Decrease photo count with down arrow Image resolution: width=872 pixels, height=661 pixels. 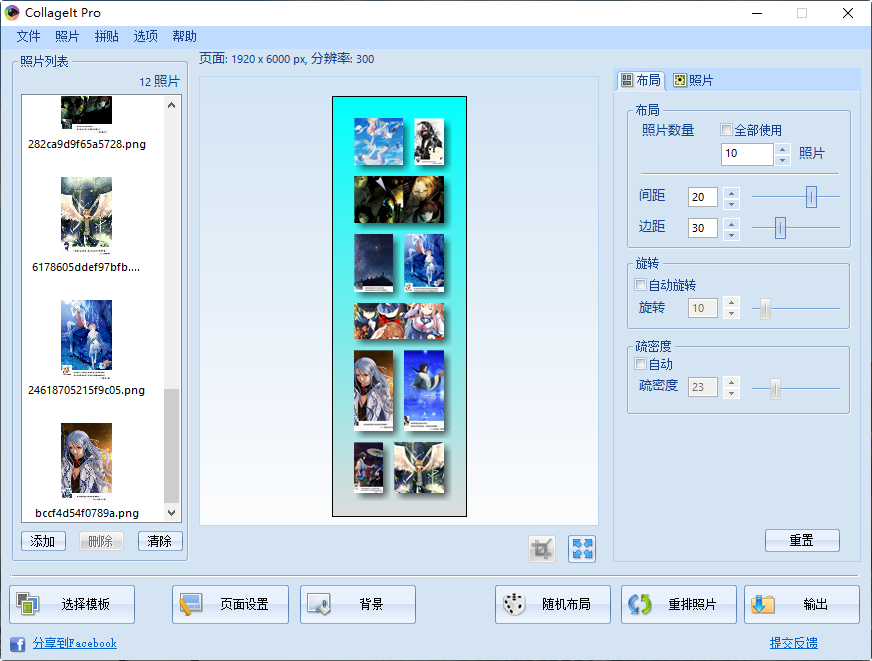pos(782,160)
